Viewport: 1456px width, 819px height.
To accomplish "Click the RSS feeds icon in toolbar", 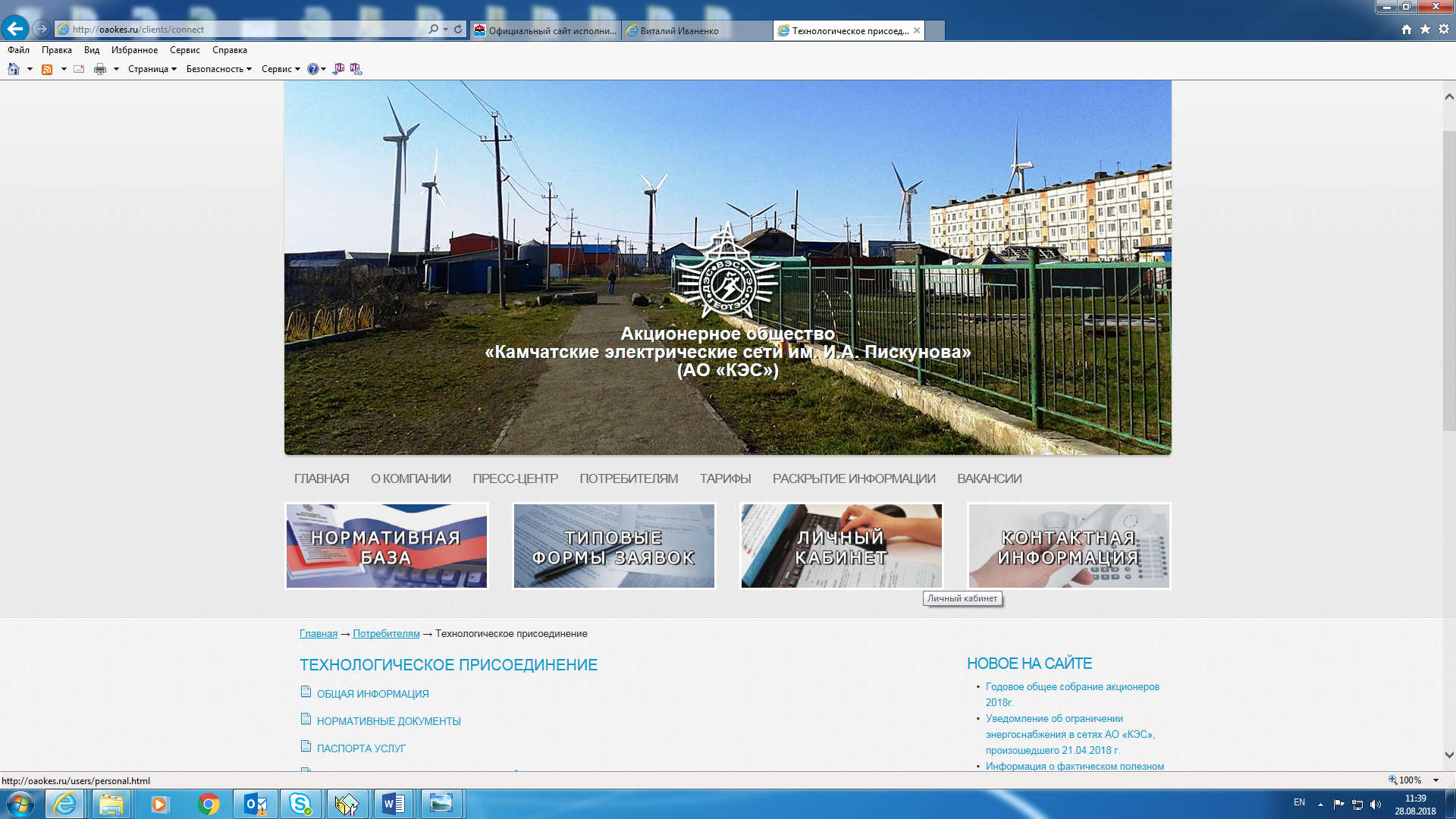I will (x=47, y=69).
